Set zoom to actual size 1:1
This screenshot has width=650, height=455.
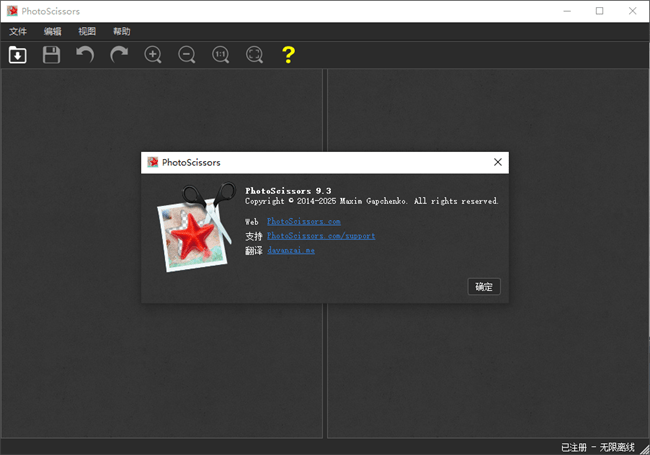pyautogui.click(x=221, y=55)
